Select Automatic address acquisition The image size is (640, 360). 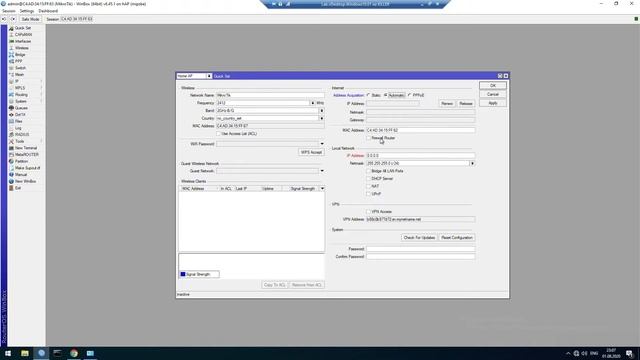[x=385, y=95]
